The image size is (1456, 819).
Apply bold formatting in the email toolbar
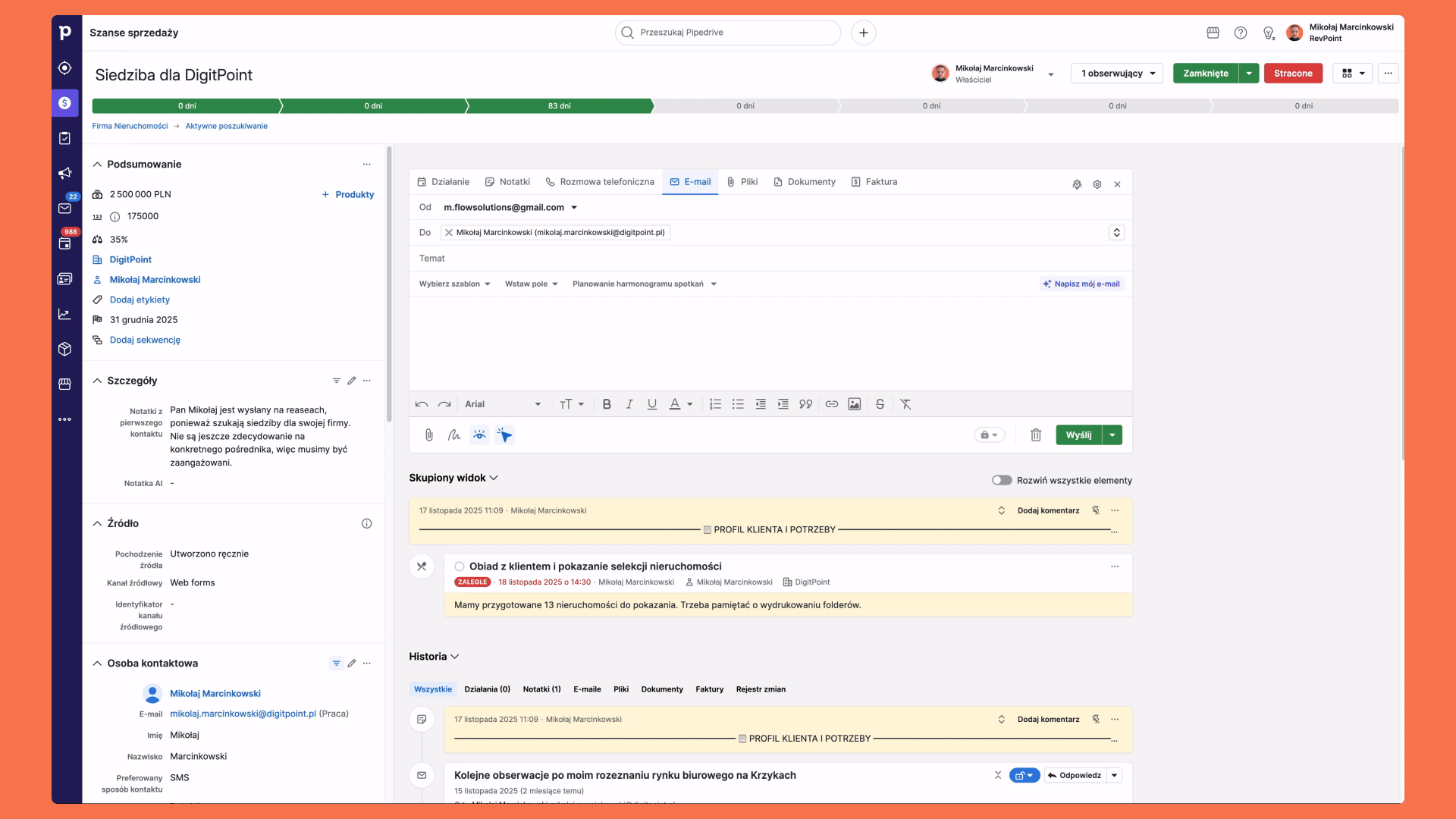point(606,404)
